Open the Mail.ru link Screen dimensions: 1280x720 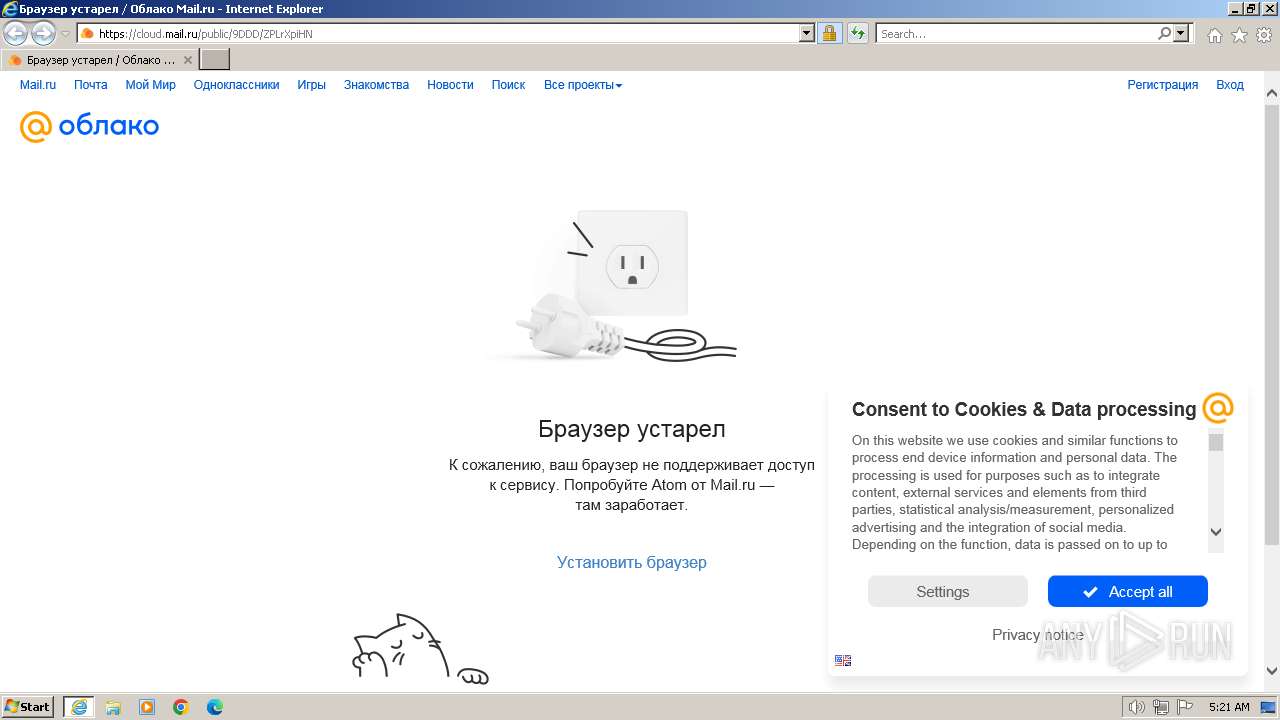[x=38, y=85]
